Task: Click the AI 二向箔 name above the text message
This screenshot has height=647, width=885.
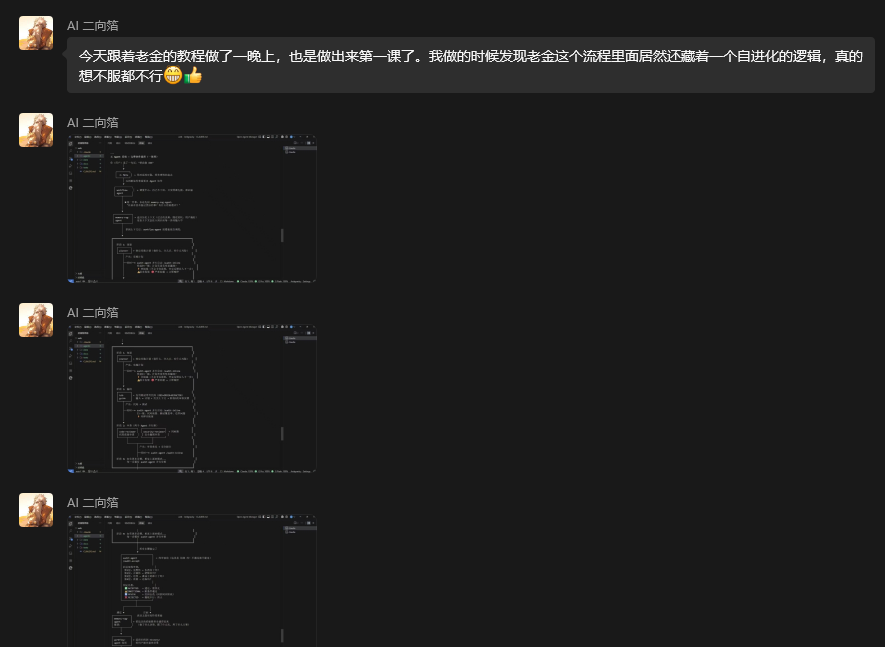Action: click(93, 25)
